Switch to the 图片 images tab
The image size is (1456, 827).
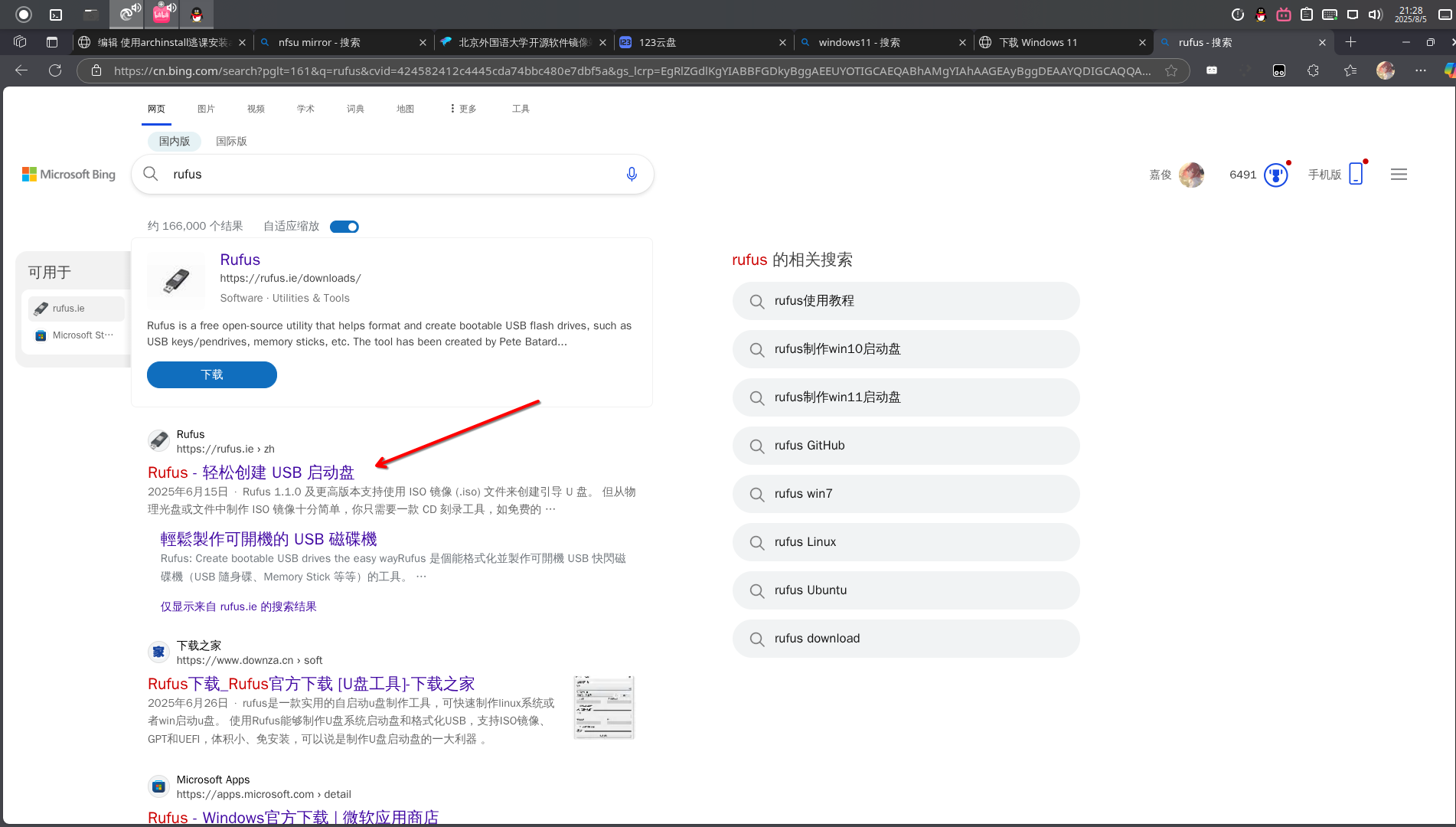206,109
